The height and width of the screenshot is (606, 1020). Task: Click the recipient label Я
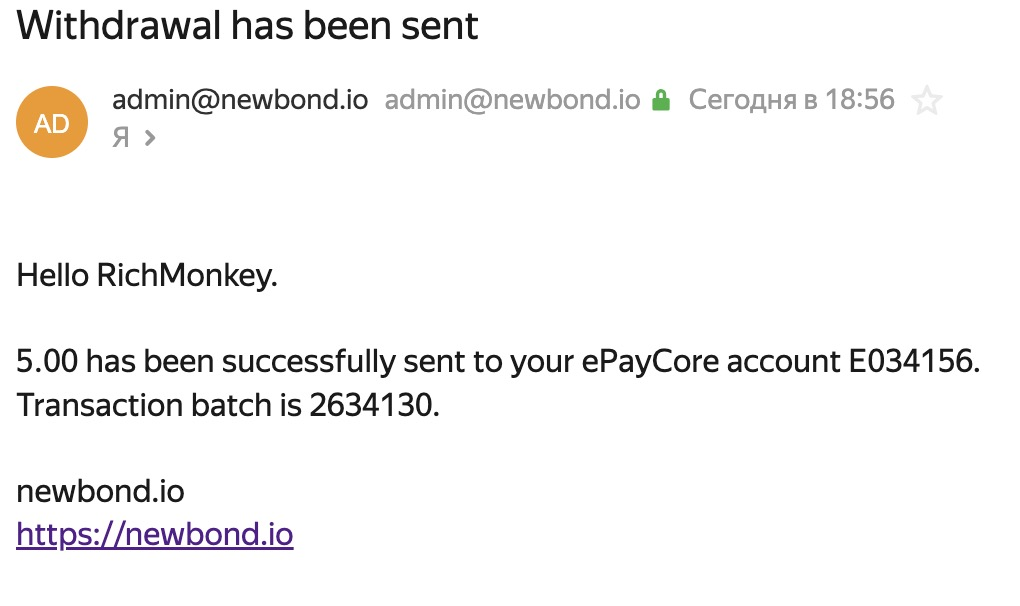(x=121, y=138)
